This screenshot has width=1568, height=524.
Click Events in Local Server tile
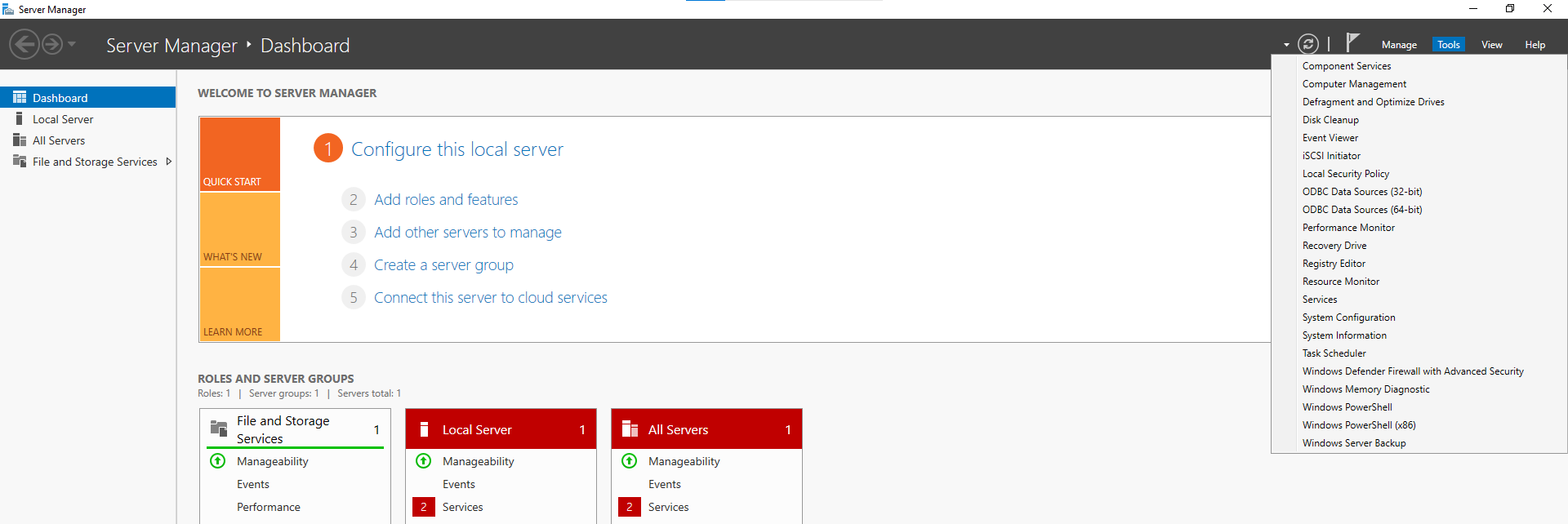(x=459, y=484)
